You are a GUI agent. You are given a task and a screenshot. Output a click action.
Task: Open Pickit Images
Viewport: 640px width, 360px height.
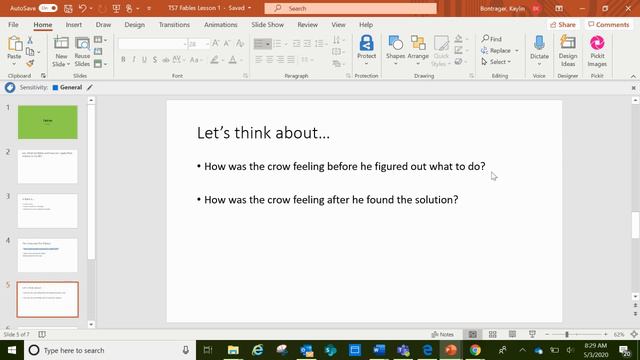click(x=597, y=51)
